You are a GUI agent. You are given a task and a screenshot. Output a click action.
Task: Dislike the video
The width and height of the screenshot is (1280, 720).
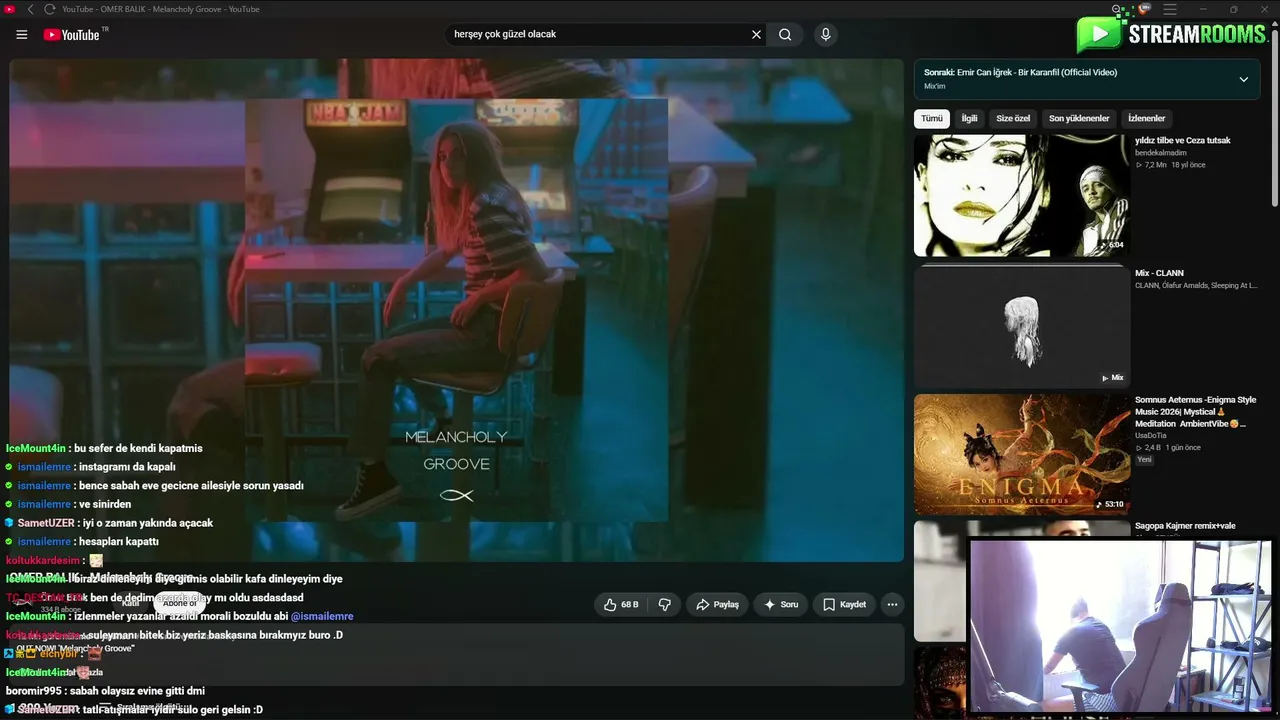tap(664, 604)
